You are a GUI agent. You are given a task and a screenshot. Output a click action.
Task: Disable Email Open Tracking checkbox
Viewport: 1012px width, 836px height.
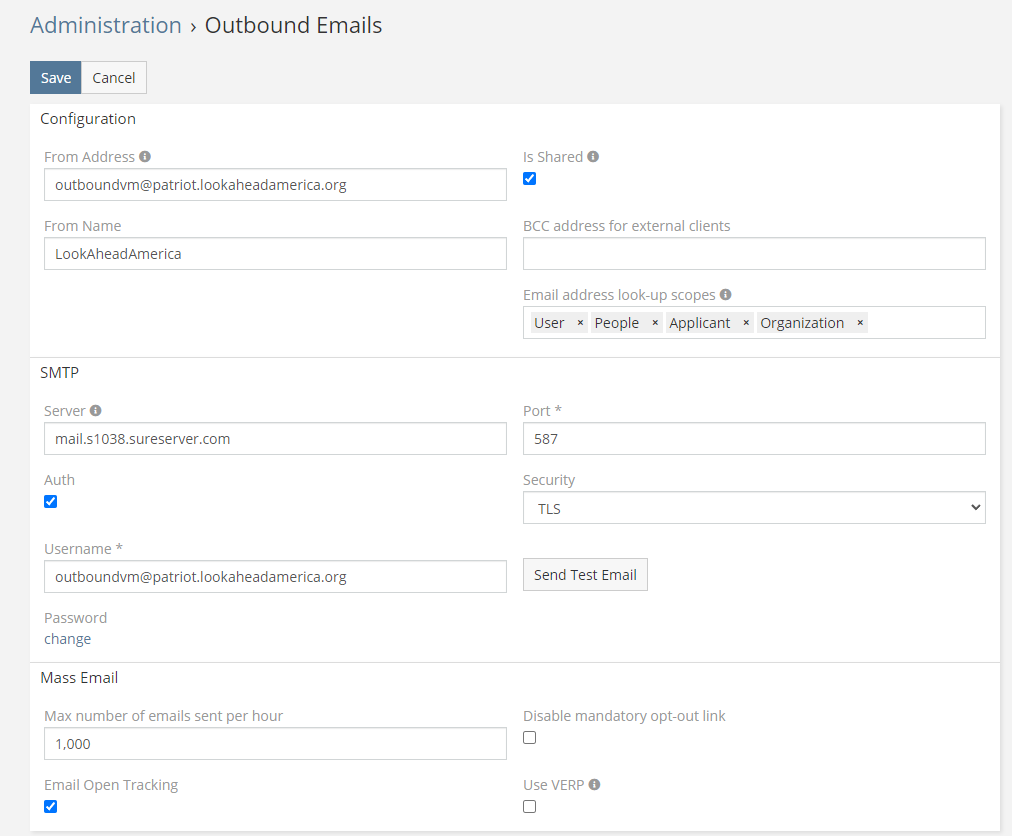coord(51,807)
